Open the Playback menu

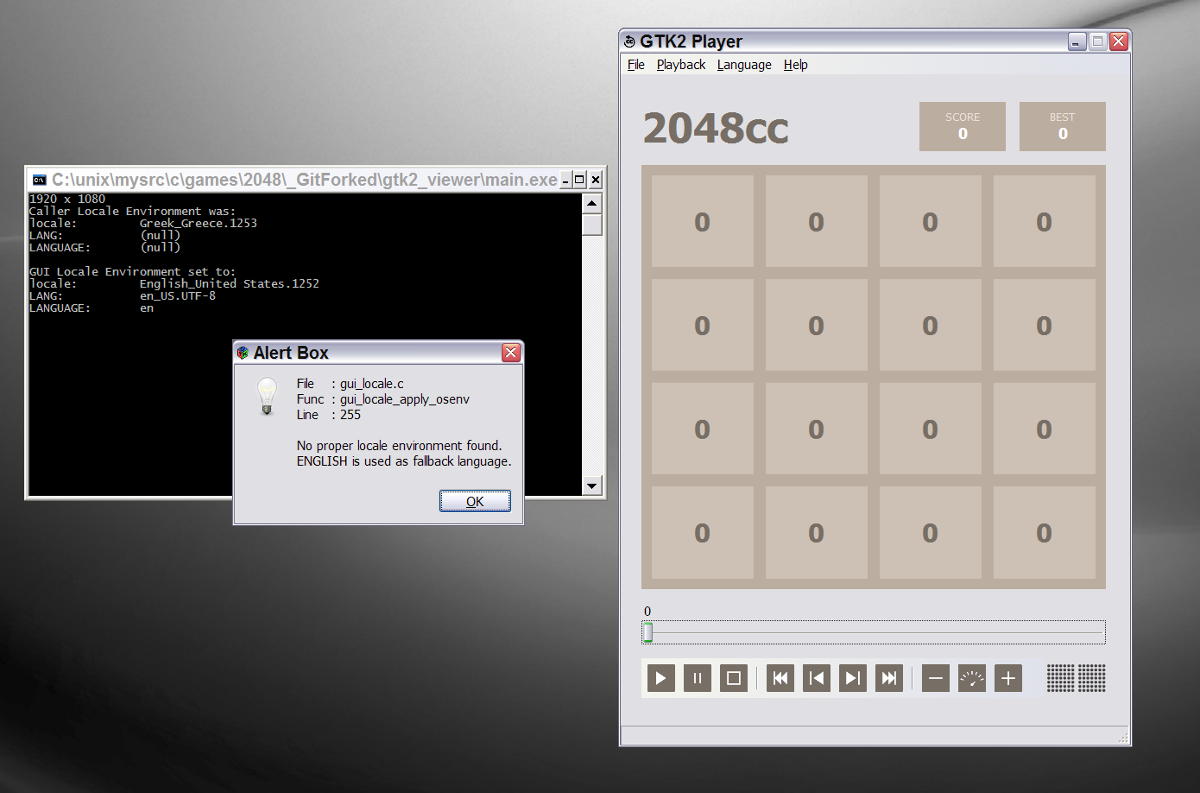(x=681, y=65)
